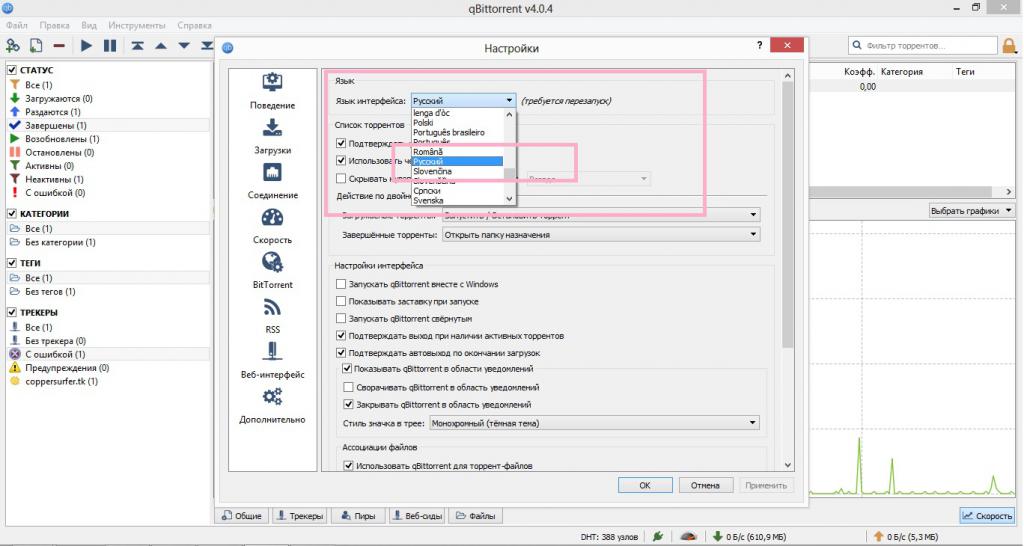Select Svenska in the language list
1024x546 pixels.
click(x=428, y=201)
